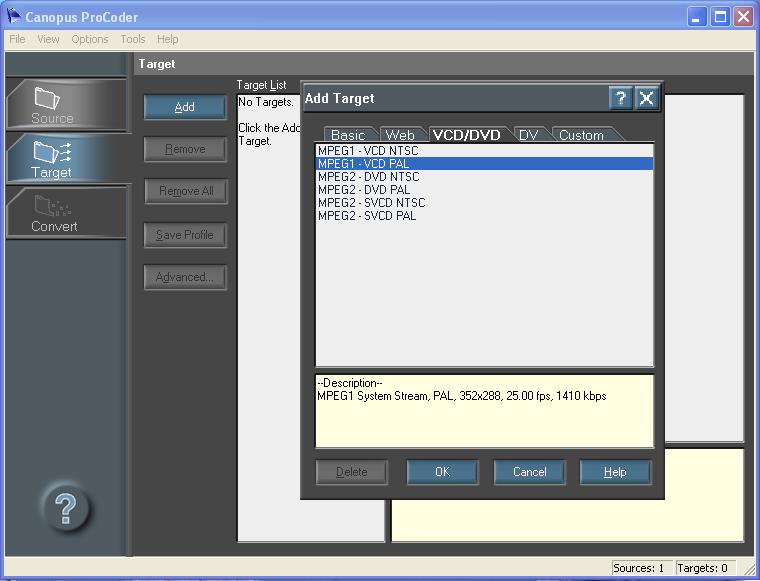Click the Save Profile button
The height and width of the screenshot is (581, 760).
[185, 235]
